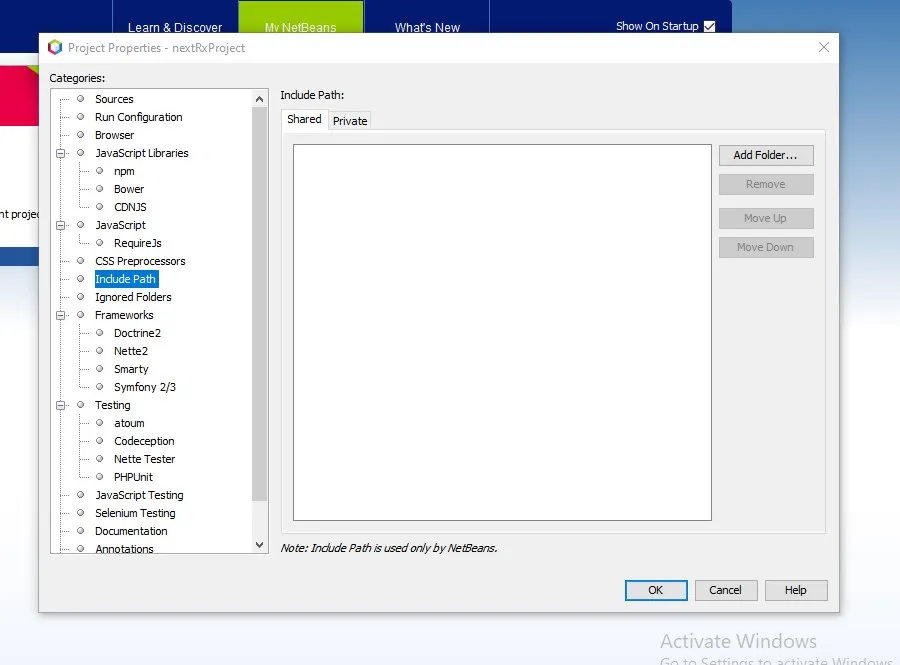The image size is (900, 665).
Task: Click bullet icon beside Documentation
Action: click(x=80, y=531)
